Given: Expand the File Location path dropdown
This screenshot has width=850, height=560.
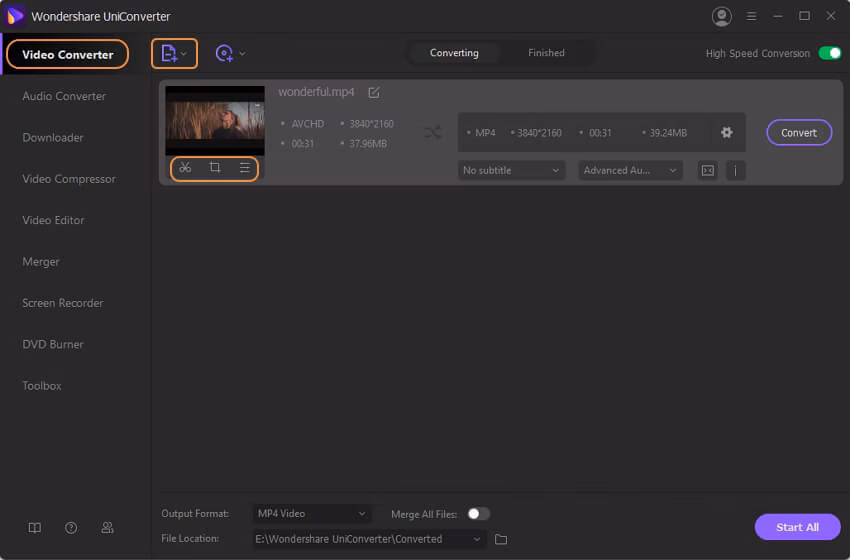Looking at the screenshot, I should point(476,539).
